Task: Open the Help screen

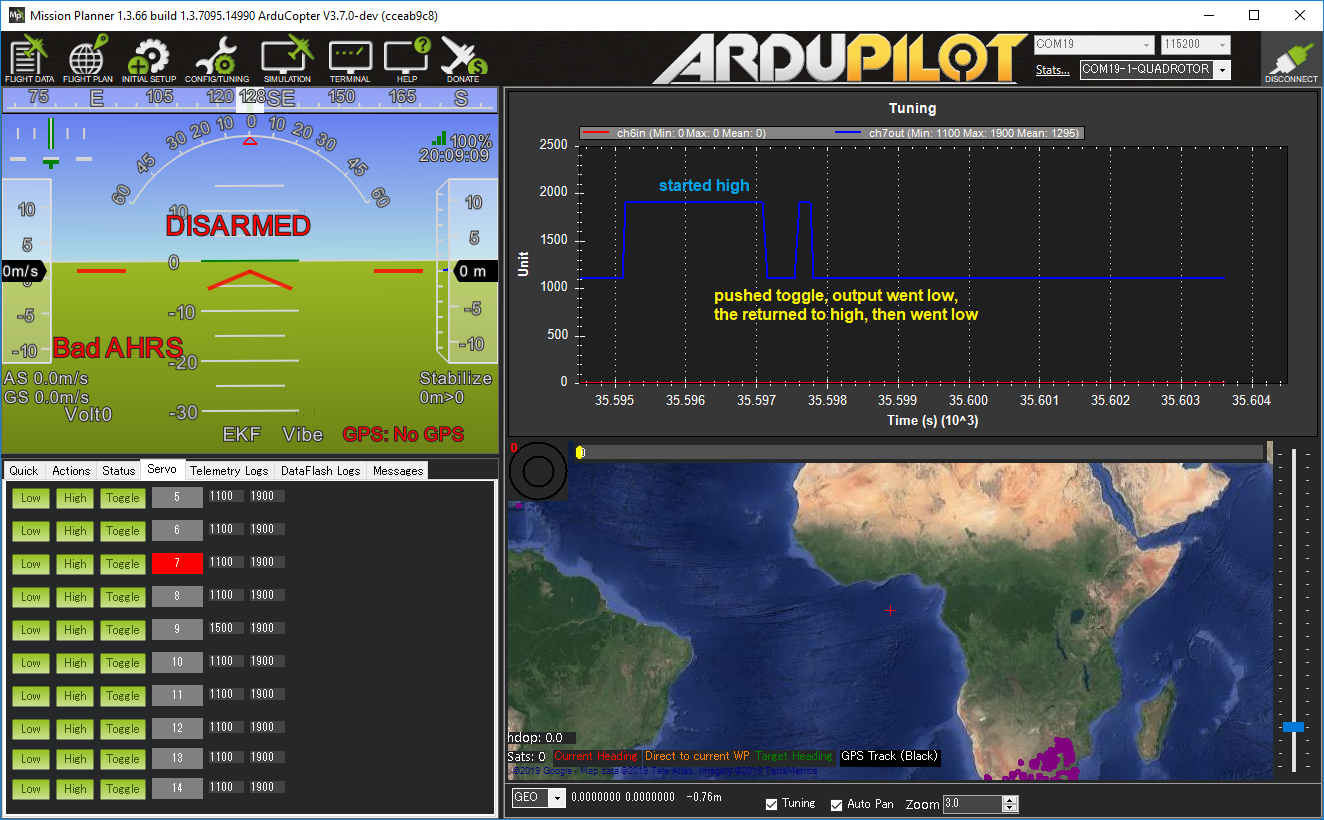Action: (x=407, y=60)
